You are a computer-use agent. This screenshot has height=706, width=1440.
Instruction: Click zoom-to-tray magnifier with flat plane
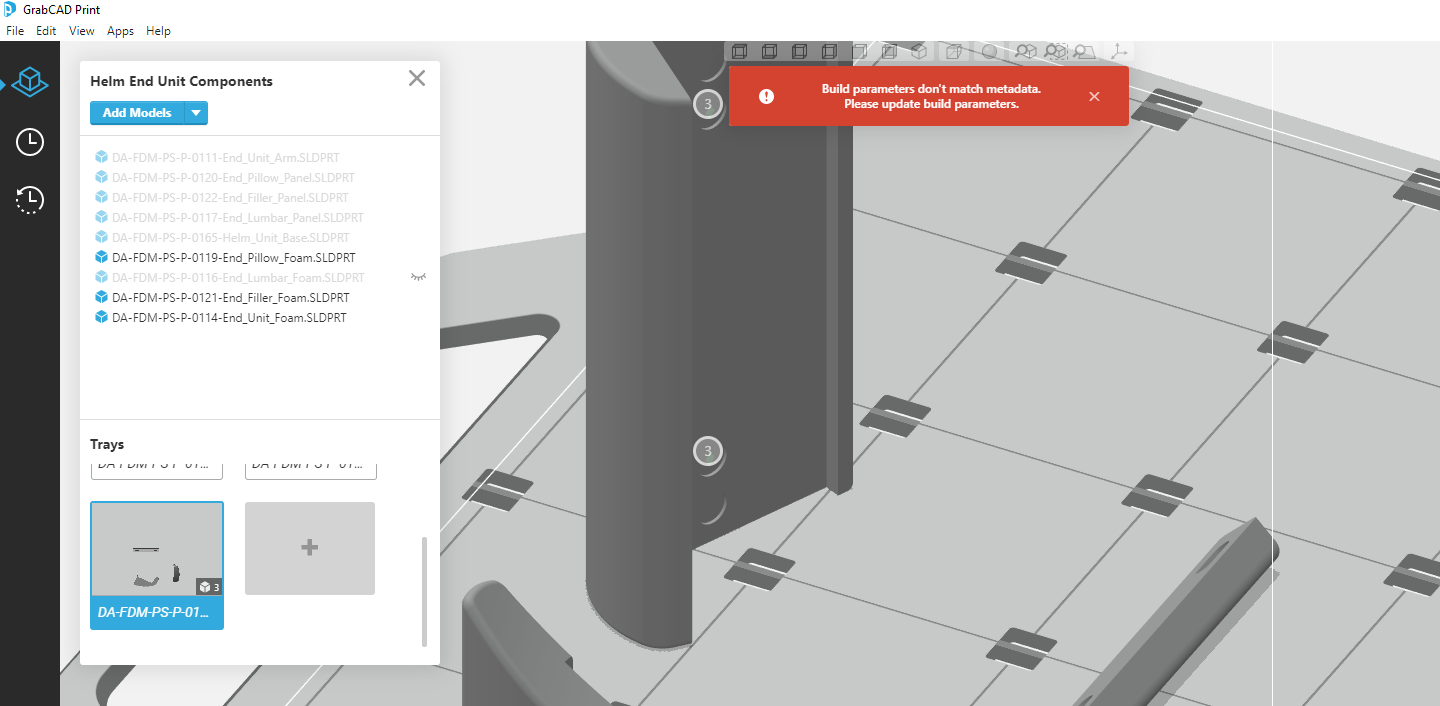[x=1084, y=51]
